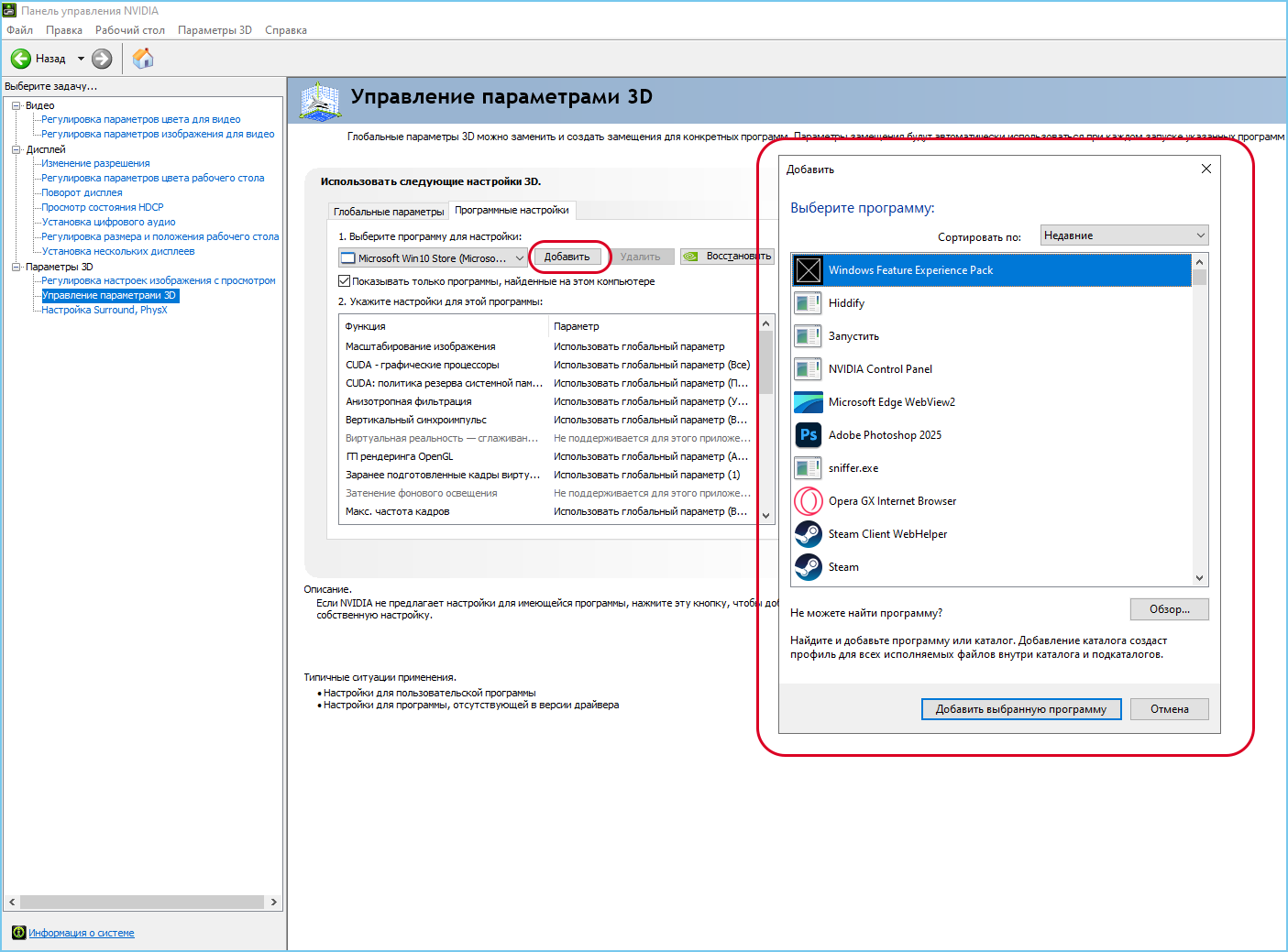Select 'Макс. частота кадров' setting row
The image size is (1288, 952).
pos(548,511)
